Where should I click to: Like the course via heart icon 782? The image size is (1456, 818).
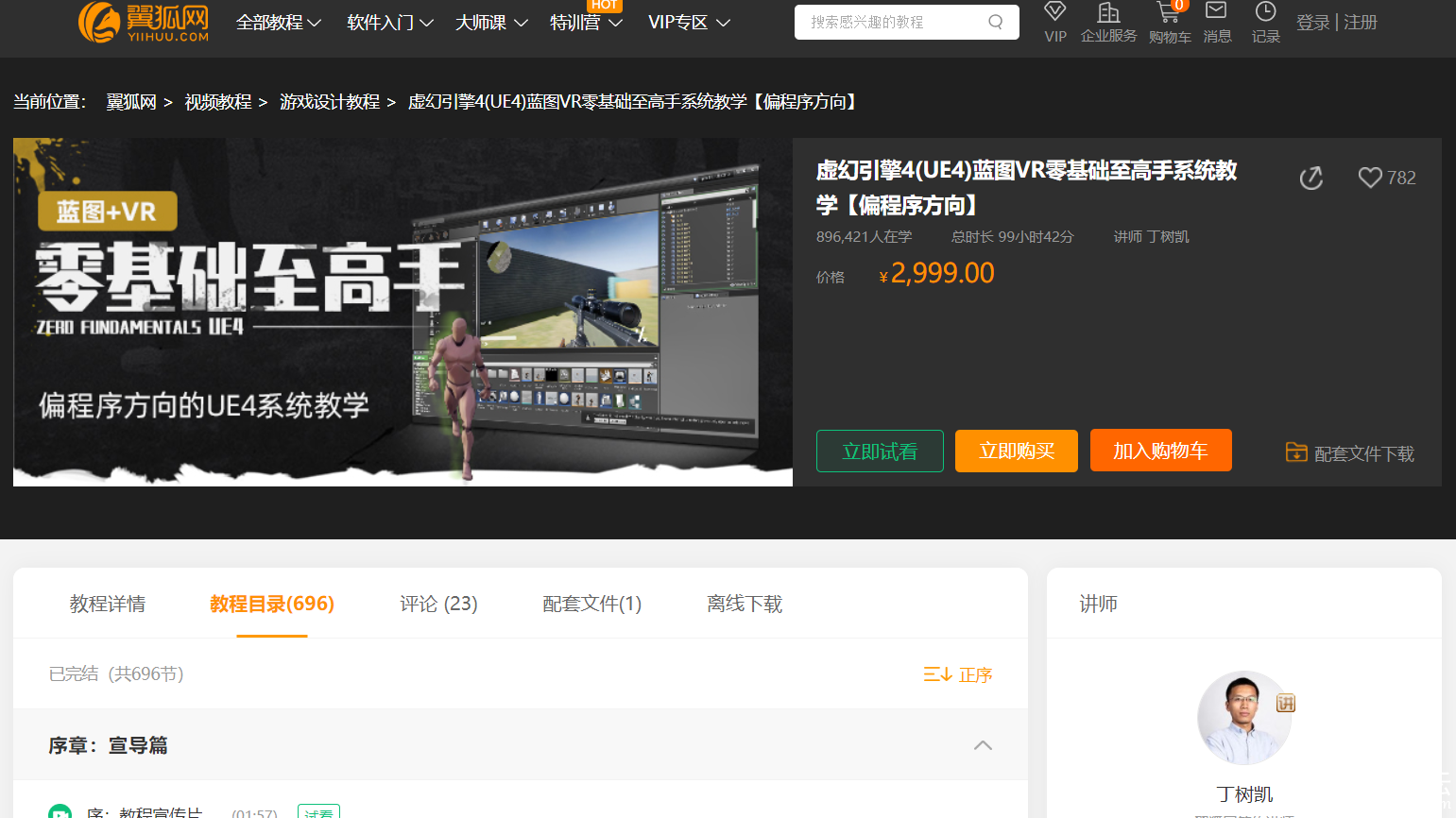tap(1370, 178)
